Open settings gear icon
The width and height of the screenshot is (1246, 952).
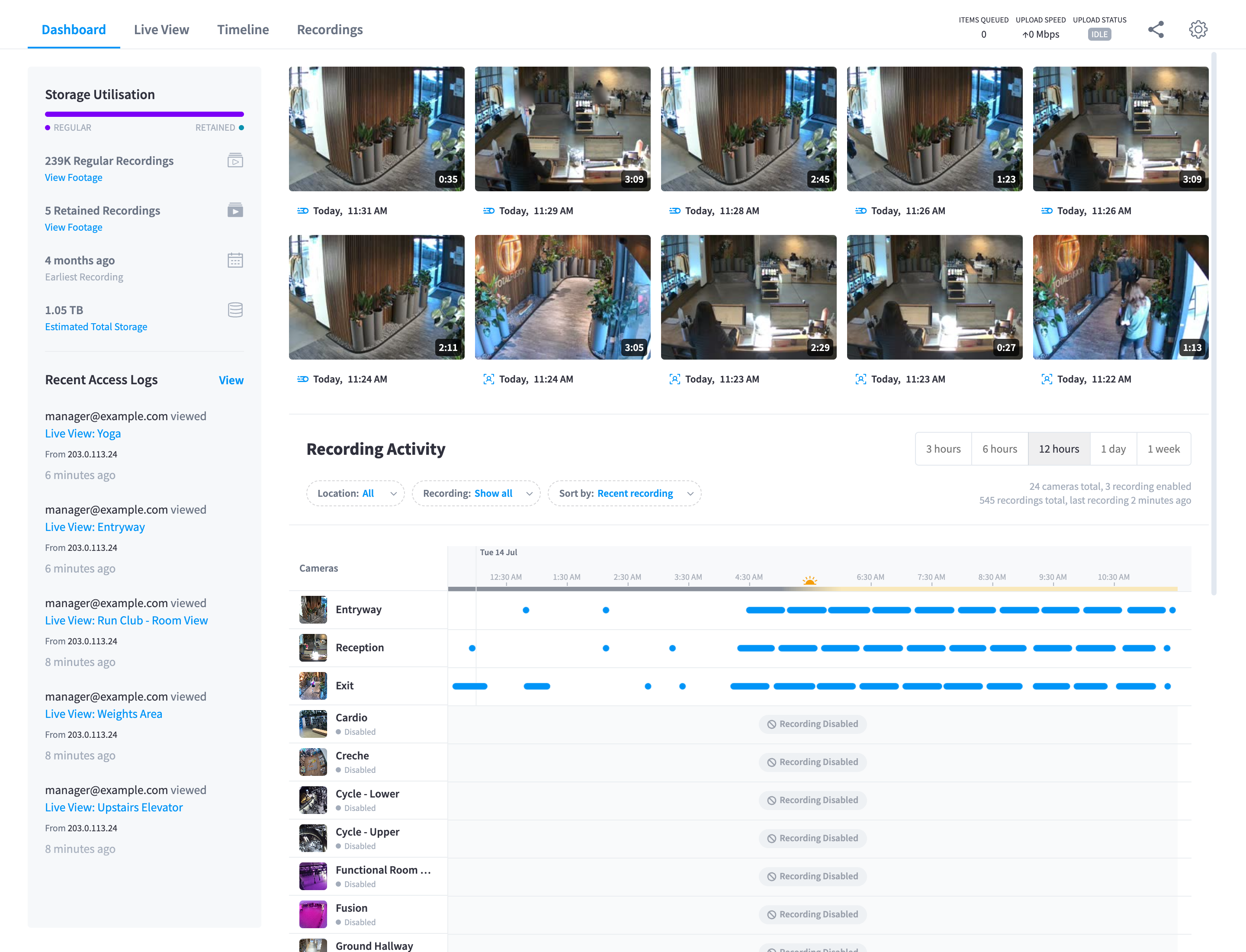point(1198,29)
